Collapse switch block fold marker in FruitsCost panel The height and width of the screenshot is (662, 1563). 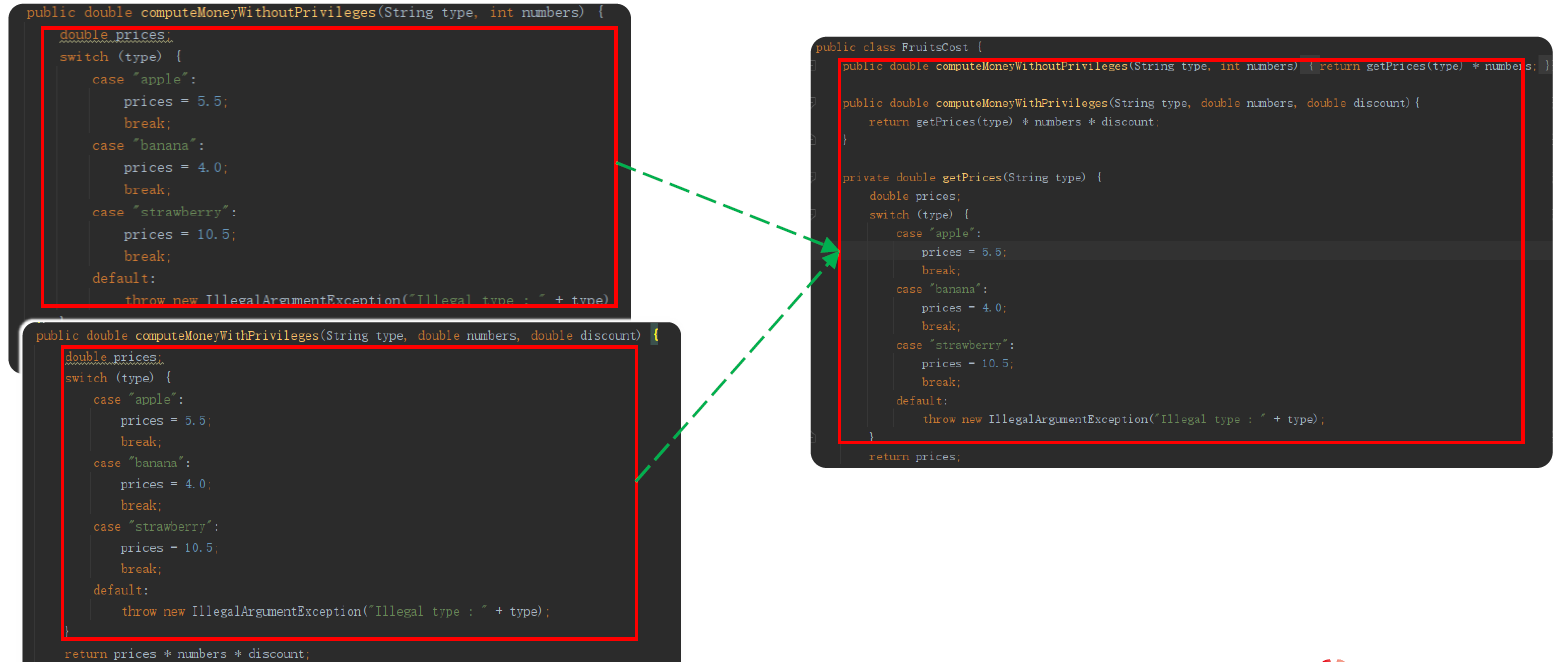coord(813,214)
